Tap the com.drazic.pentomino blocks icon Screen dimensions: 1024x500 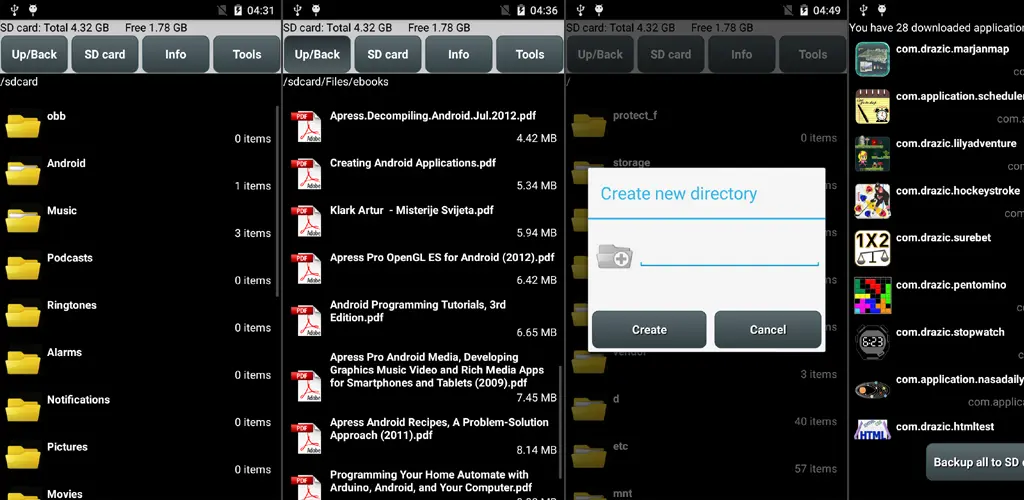872,296
